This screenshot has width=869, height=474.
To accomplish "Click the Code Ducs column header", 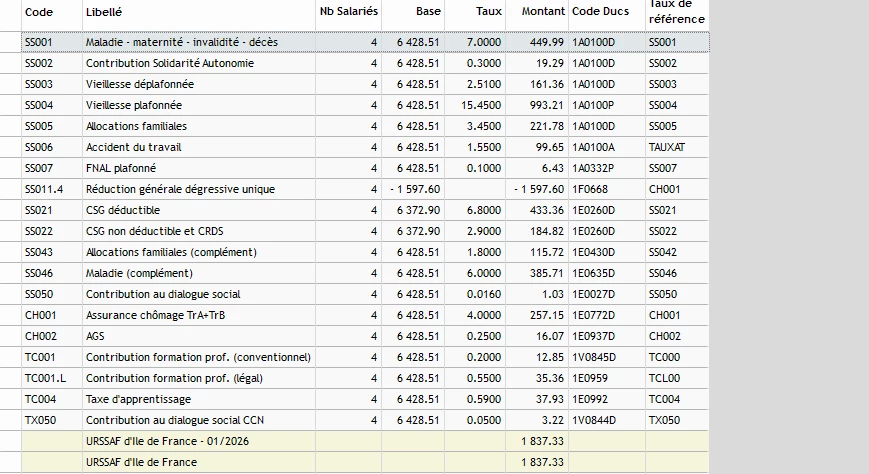I will [x=600, y=12].
